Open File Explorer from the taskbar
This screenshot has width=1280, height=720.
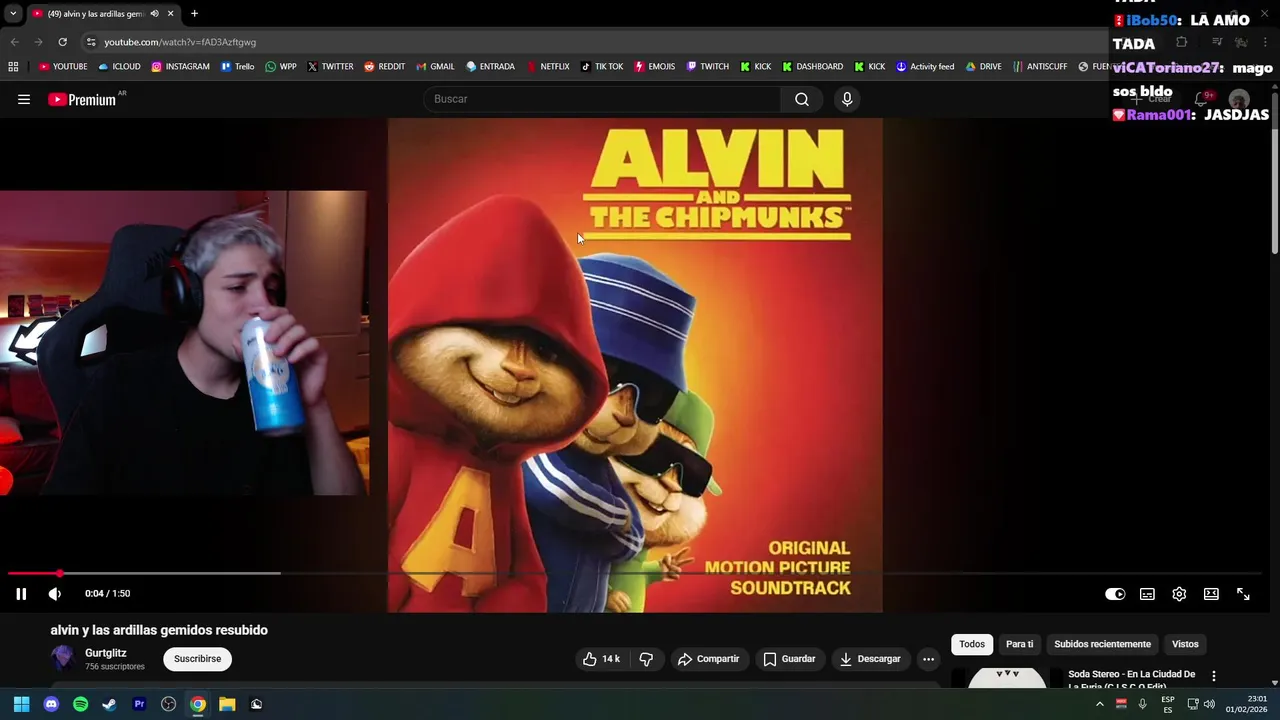(227, 704)
